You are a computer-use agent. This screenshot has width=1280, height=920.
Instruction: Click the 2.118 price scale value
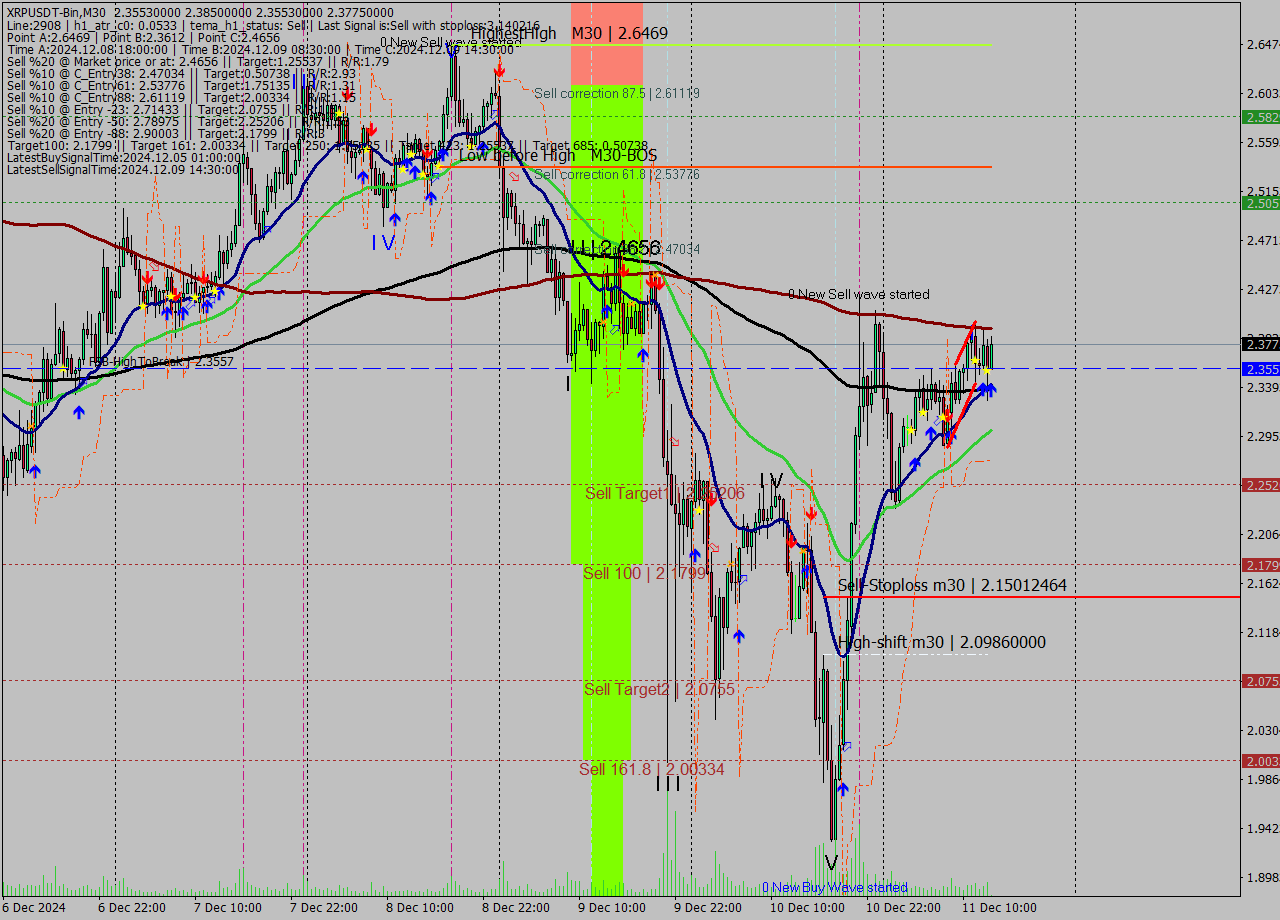tap(1262, 632)
